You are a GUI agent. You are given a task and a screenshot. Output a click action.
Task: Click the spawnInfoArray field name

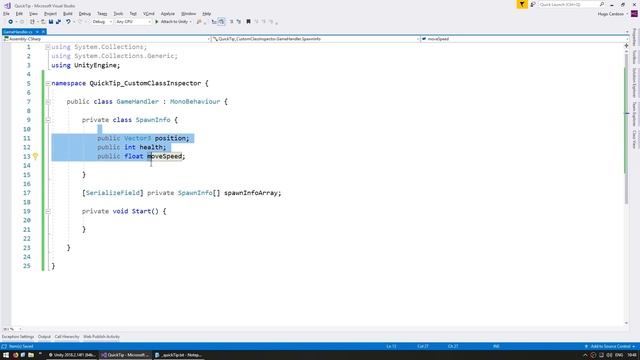(251, 193)
